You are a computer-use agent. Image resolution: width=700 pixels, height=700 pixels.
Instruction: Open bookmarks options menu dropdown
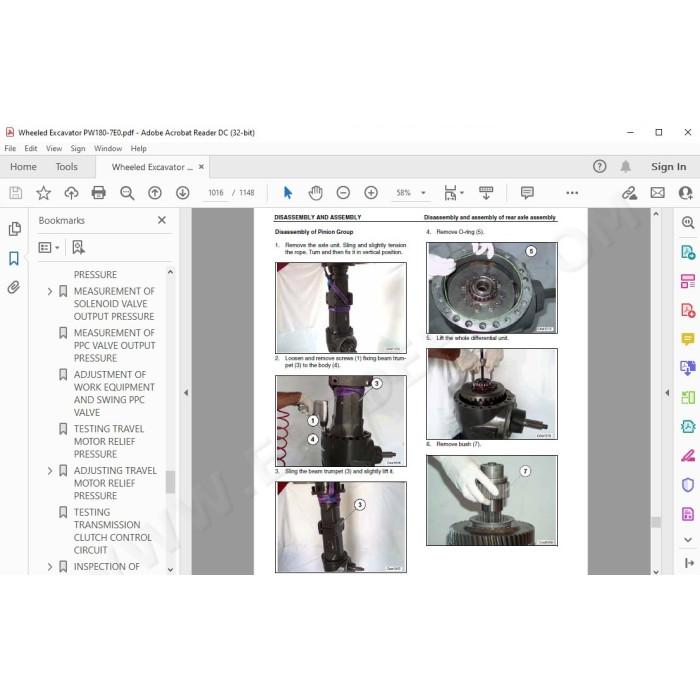[x=49, y=247]
